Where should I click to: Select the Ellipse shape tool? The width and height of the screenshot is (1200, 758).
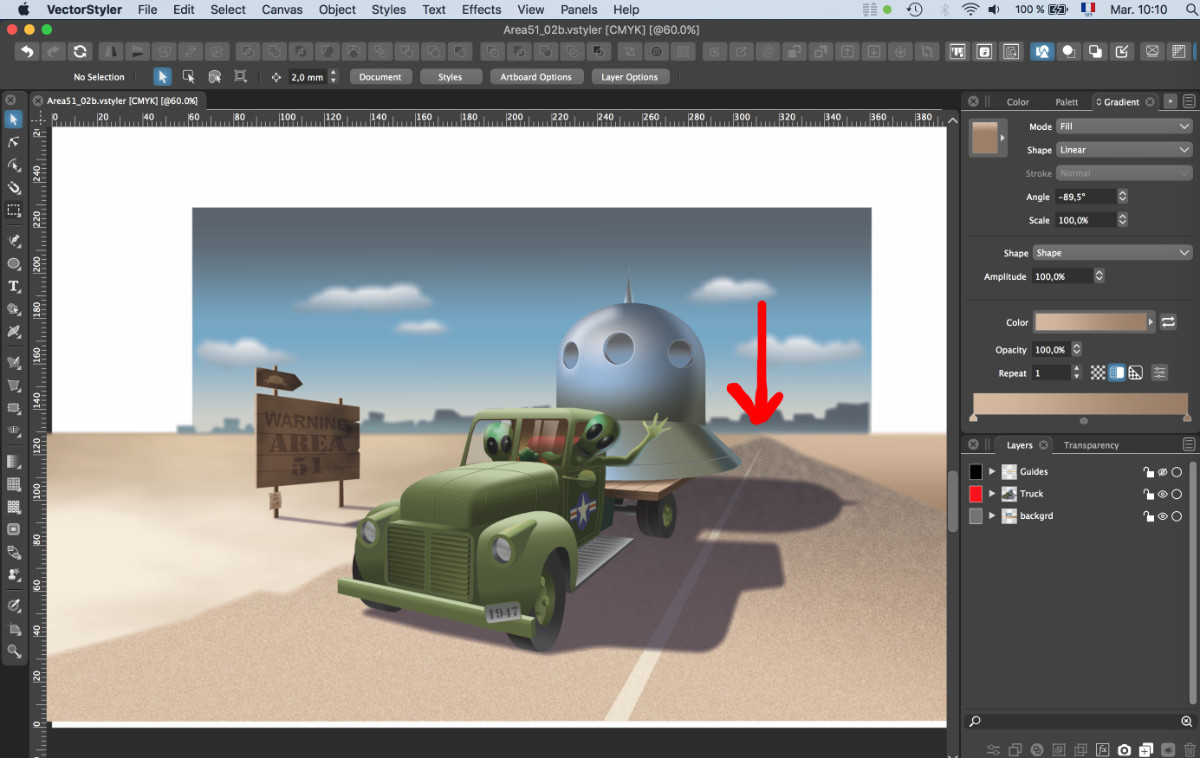point(14,264)
